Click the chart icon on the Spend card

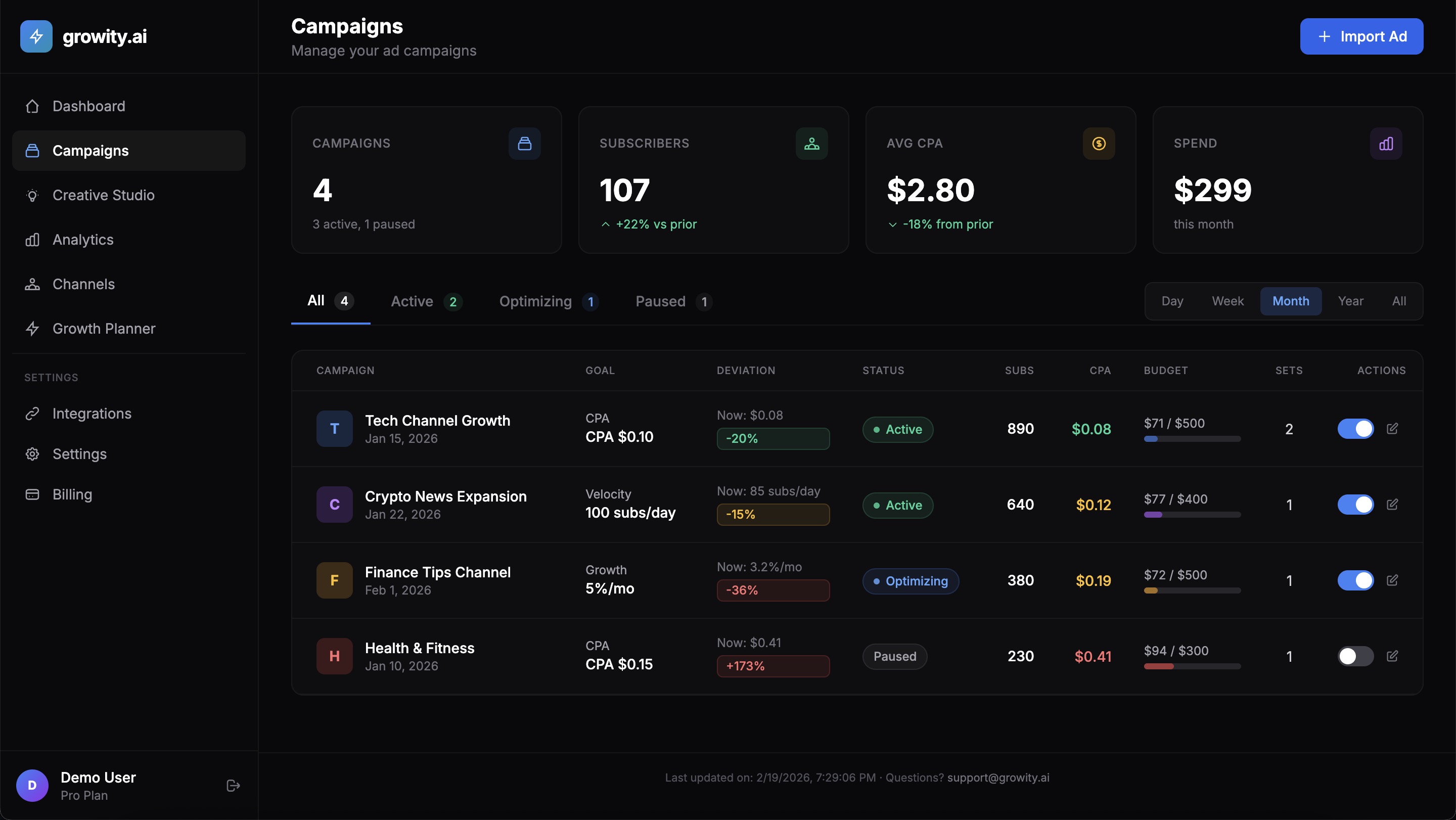pos(1385,143)
